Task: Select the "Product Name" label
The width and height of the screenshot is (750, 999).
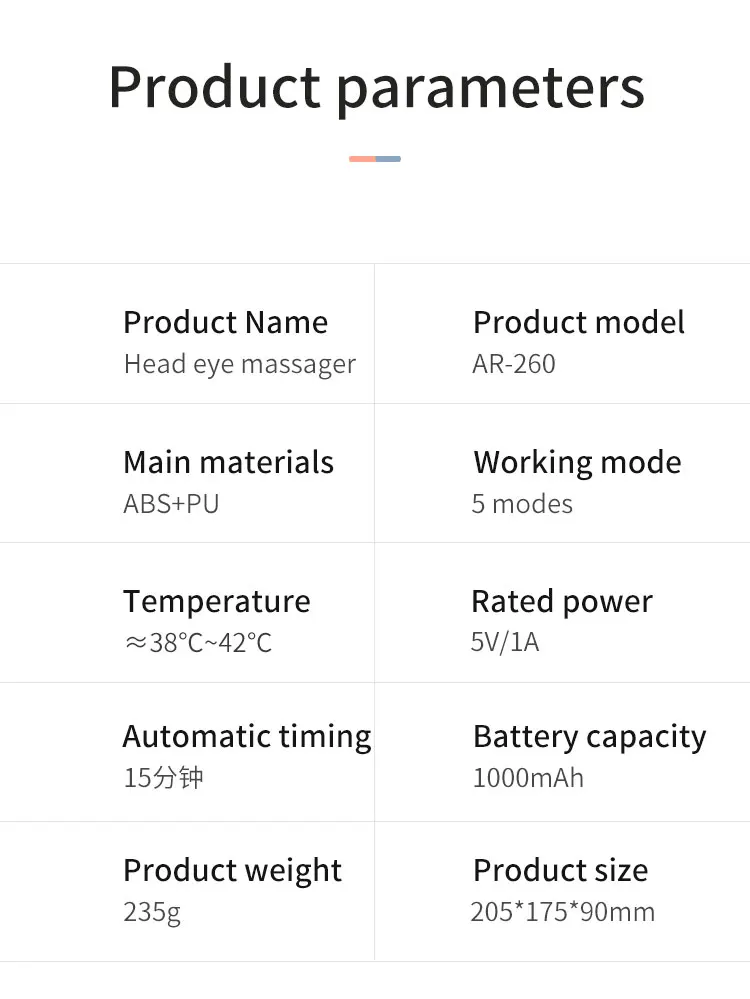Action: pyautogui.click(x=225, y=322)
